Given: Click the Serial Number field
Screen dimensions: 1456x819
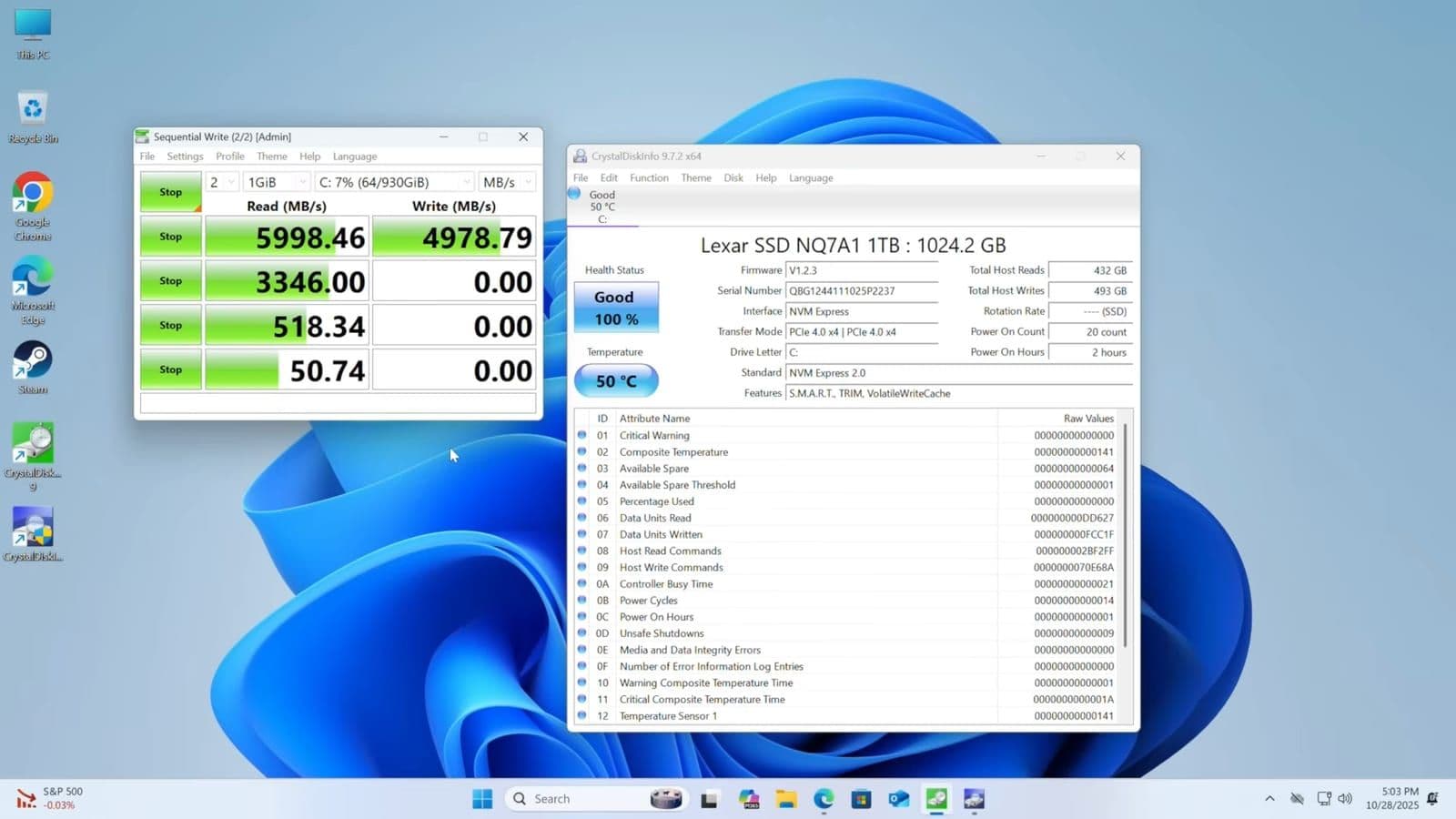Looking at the screenshot, I should coord(862,291).
